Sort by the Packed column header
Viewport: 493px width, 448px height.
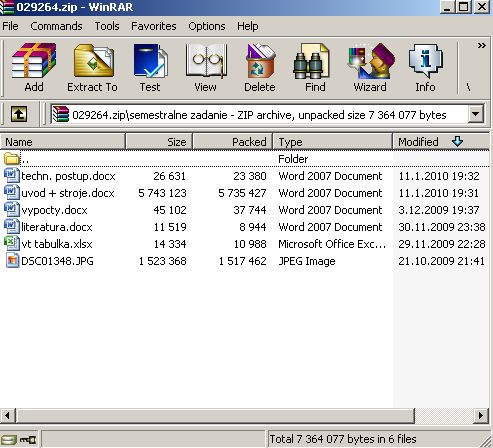[233, 142]
